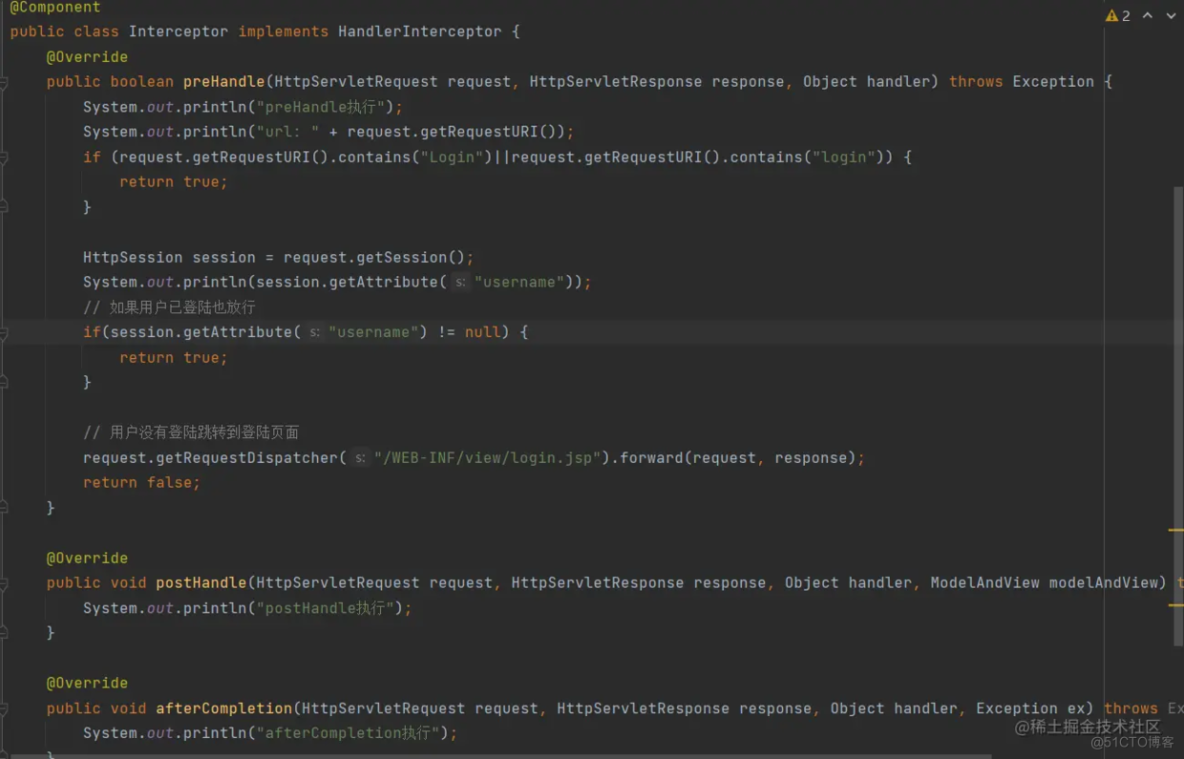The width and height of the screenshot is (1184, 759).
Task: Click the HttpSession type declaration
Action: coord(132,257)
